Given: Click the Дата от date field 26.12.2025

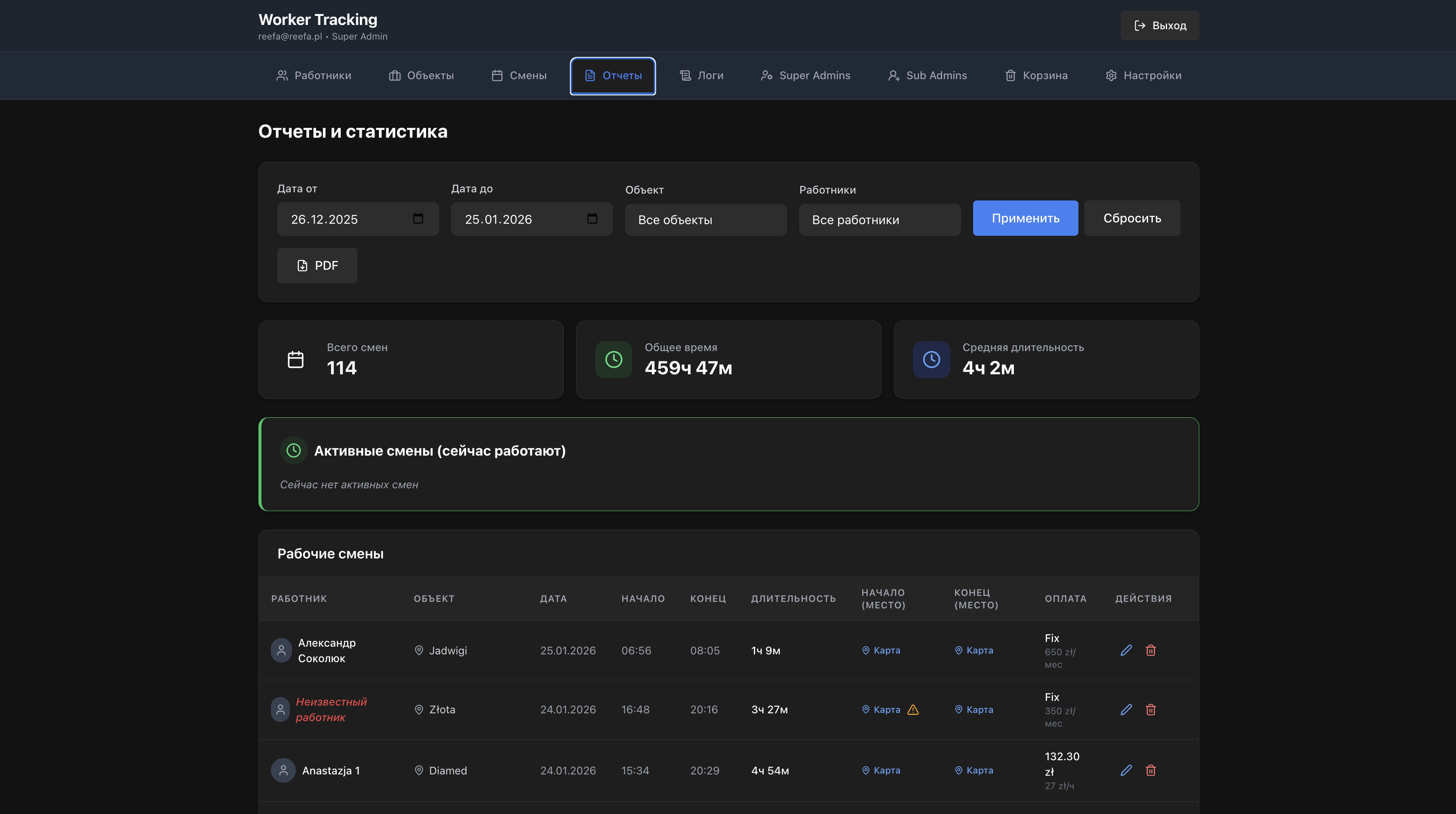Looking at the screenshot, I should 358,219.
